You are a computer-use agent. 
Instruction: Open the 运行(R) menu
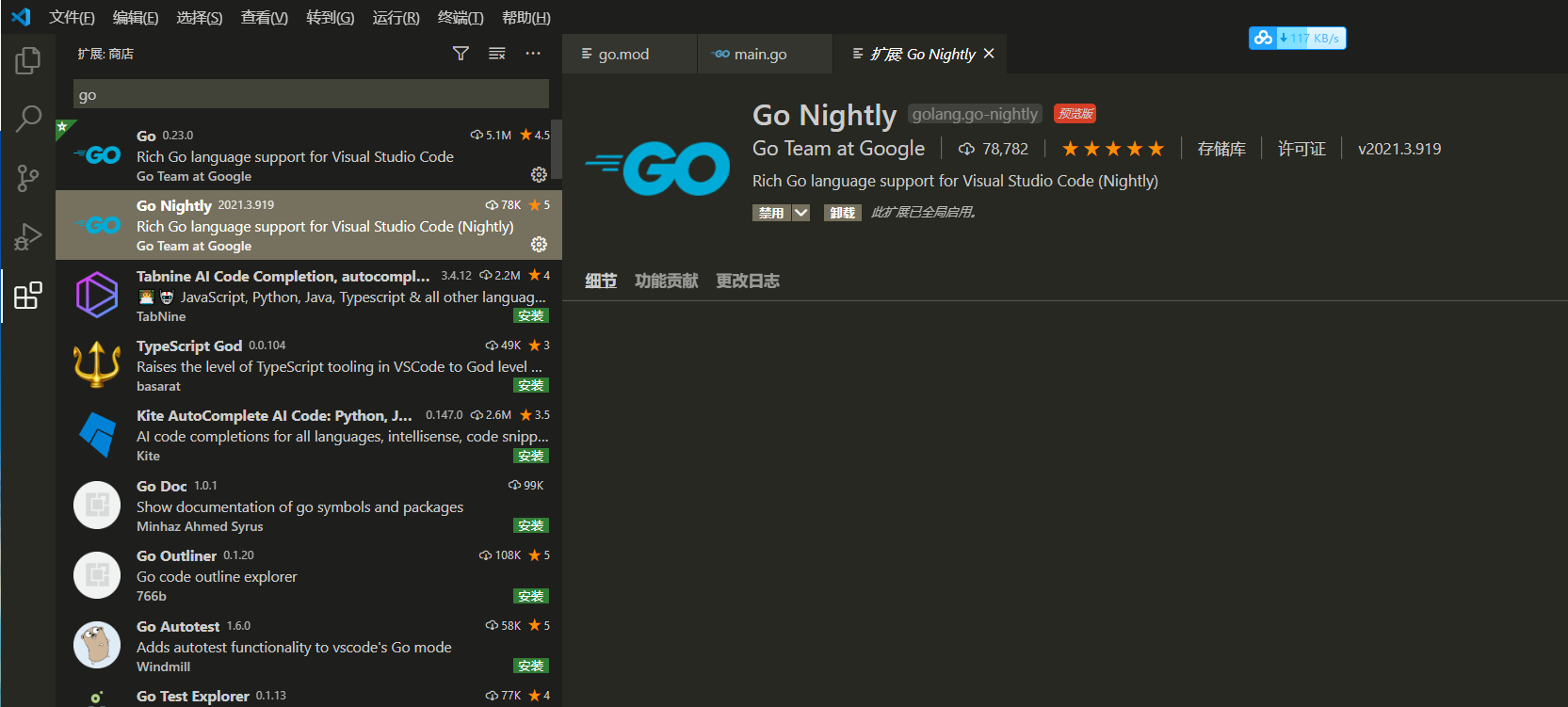396,17
